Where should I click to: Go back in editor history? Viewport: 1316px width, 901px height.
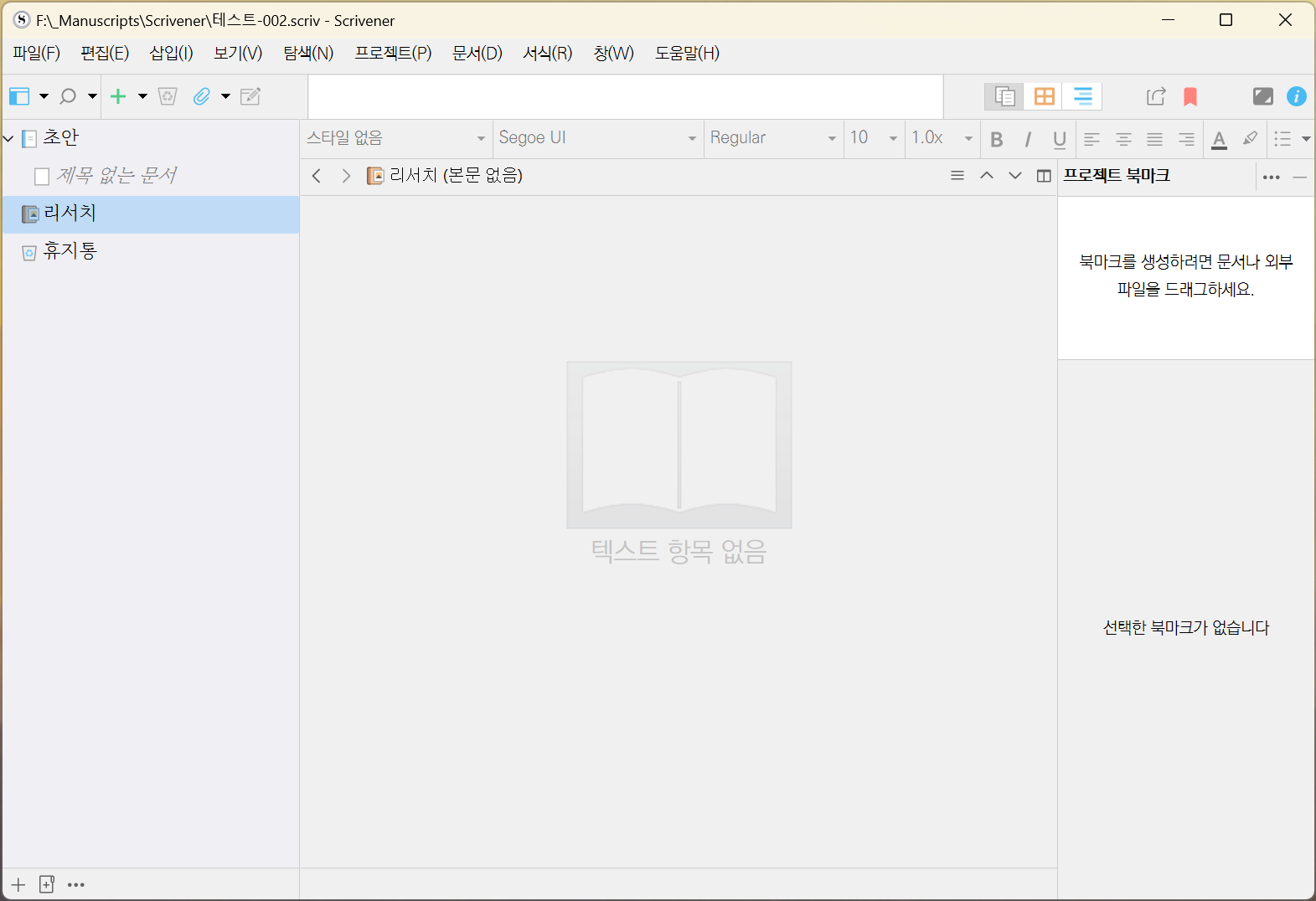[x=317, y=176]
